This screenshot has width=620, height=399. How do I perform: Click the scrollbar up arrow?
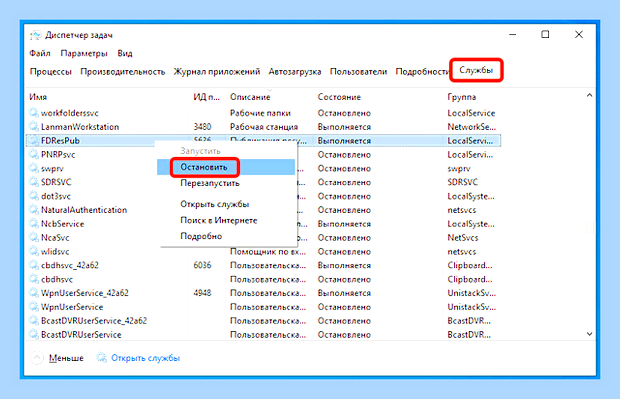click(x=589, y=95)
